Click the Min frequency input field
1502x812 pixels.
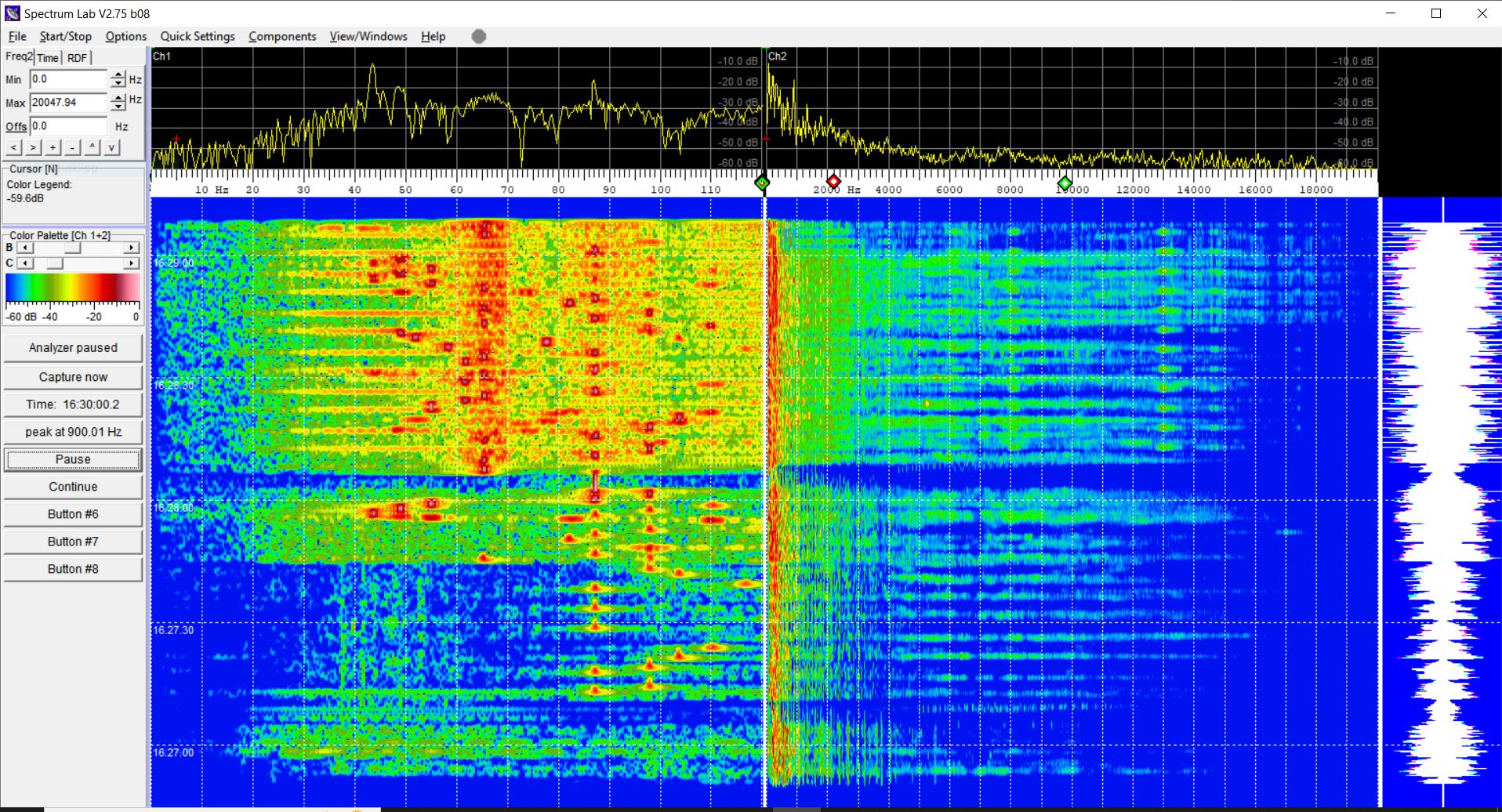(68, 79)
